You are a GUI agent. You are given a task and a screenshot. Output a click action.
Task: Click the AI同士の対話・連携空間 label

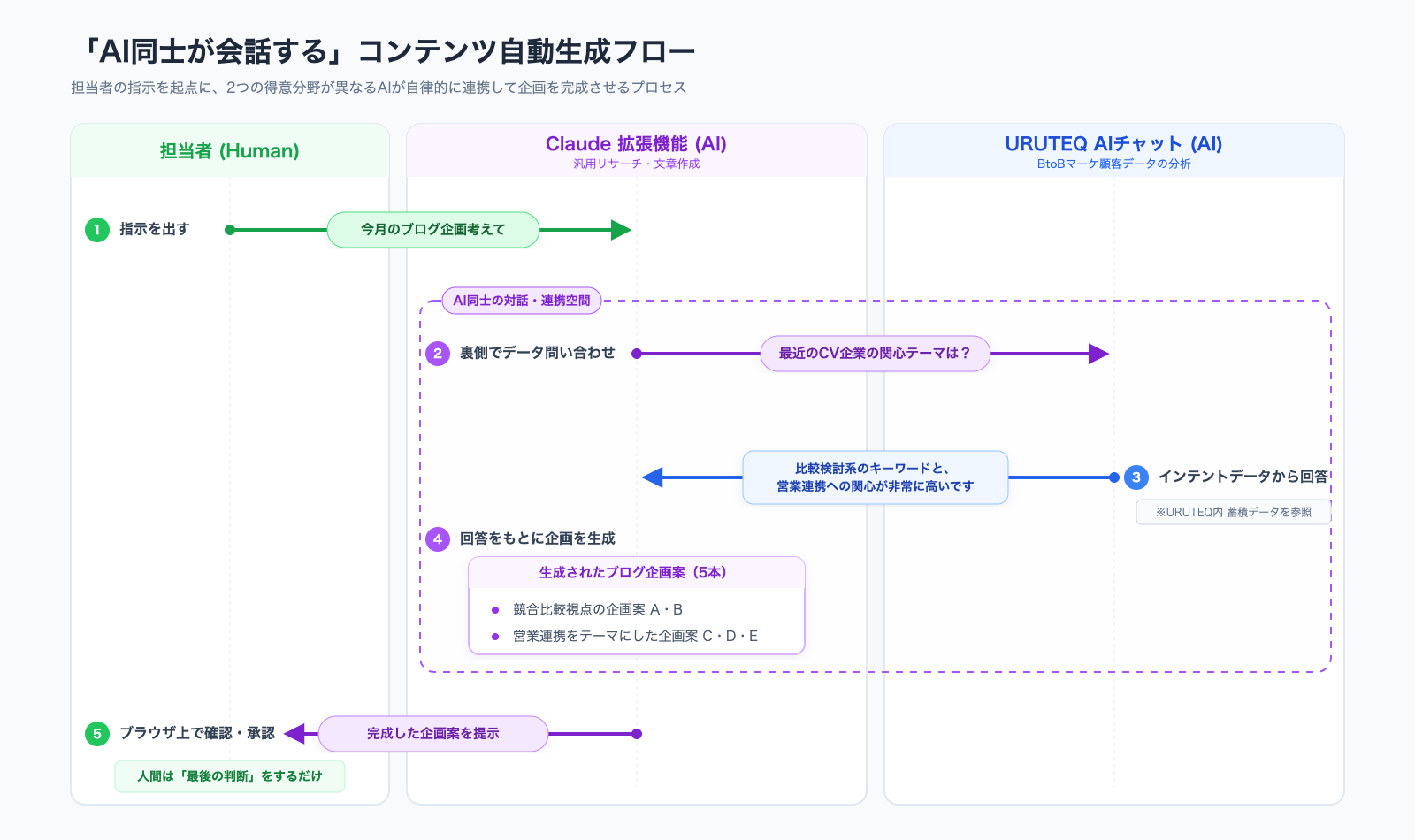click(522, 301)
